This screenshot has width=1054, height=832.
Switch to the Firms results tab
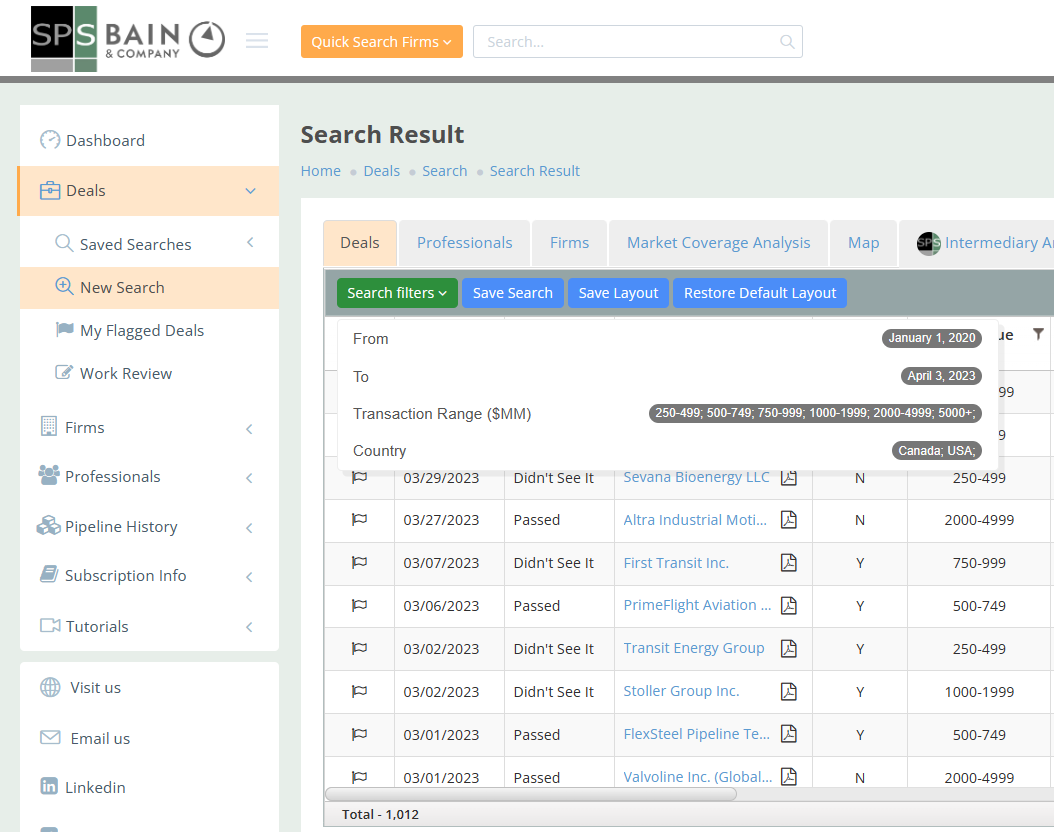[x=569, y=243]
